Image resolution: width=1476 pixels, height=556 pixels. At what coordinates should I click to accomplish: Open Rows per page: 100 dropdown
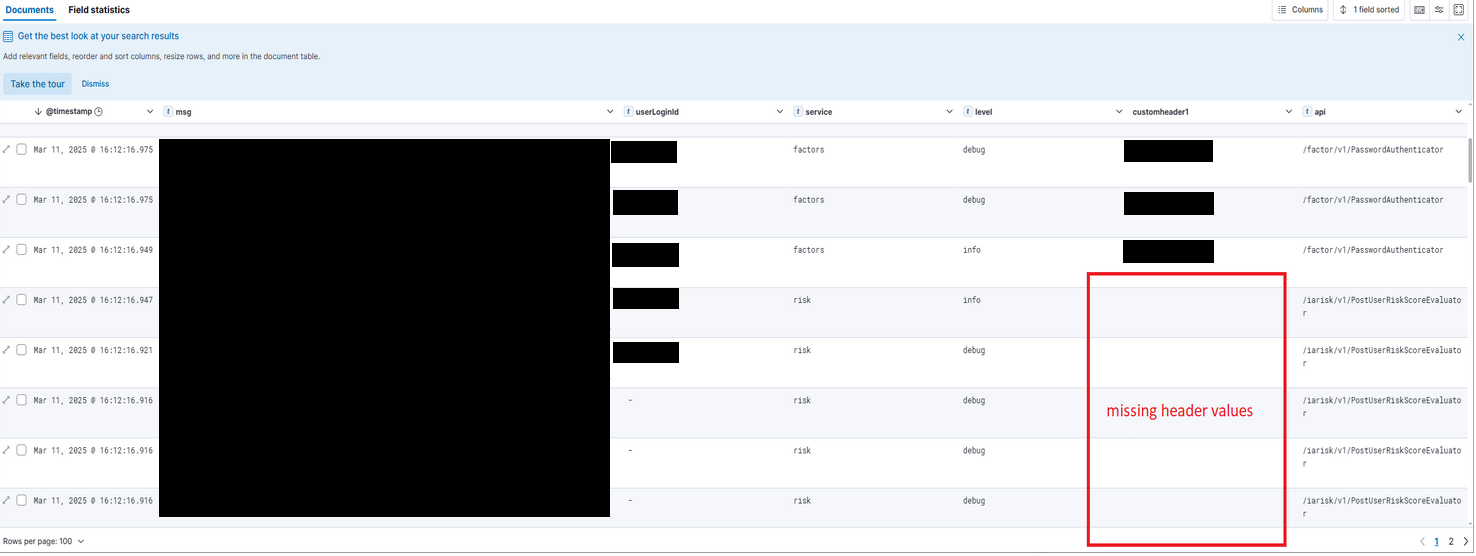(44, 541)
